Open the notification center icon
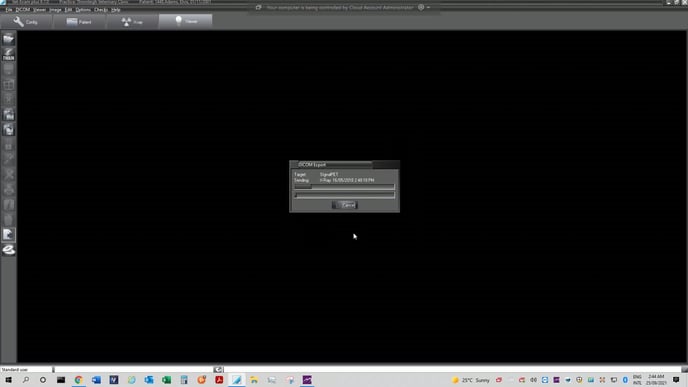Screen dimensions: 688x387 [x=676, y=380]
